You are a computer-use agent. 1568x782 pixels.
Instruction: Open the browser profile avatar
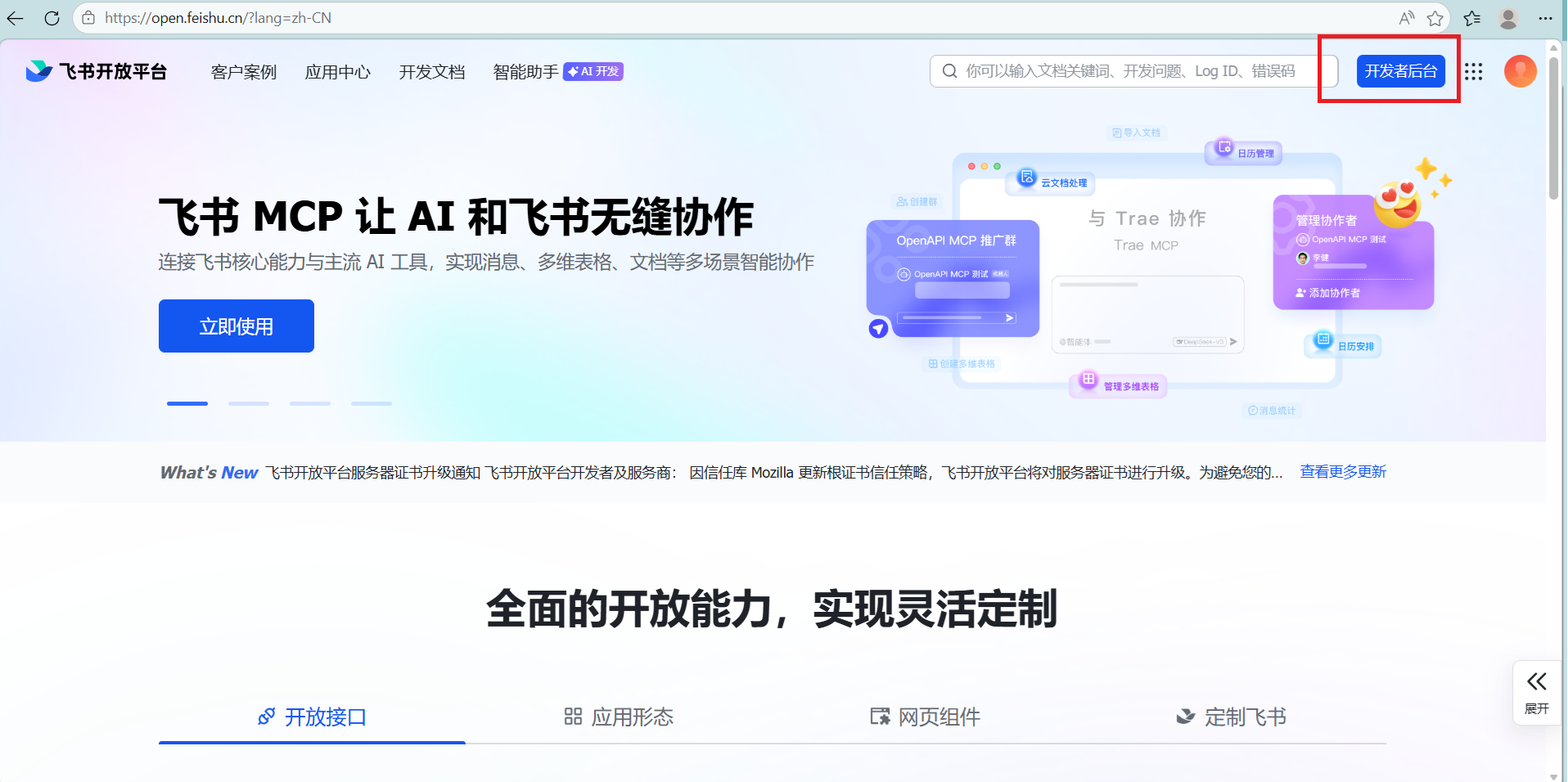coord(1508,18)
